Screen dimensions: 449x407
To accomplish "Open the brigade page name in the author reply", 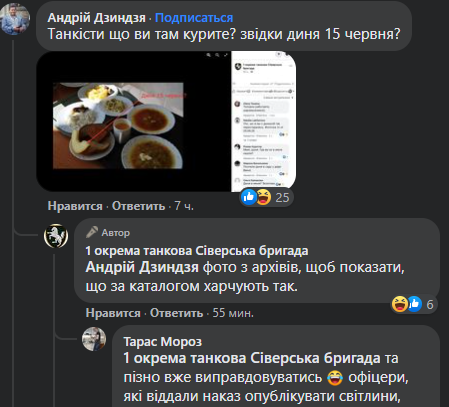I will (197, 251).
